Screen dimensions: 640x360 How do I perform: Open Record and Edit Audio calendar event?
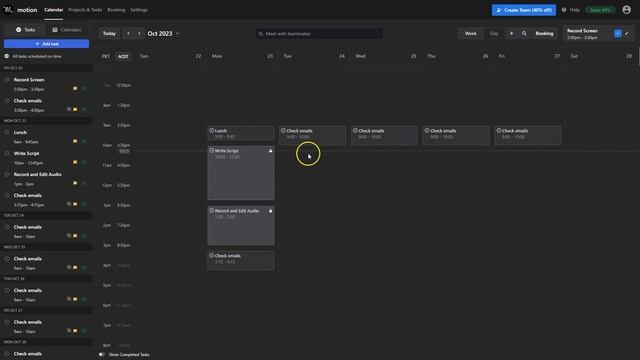241,226
